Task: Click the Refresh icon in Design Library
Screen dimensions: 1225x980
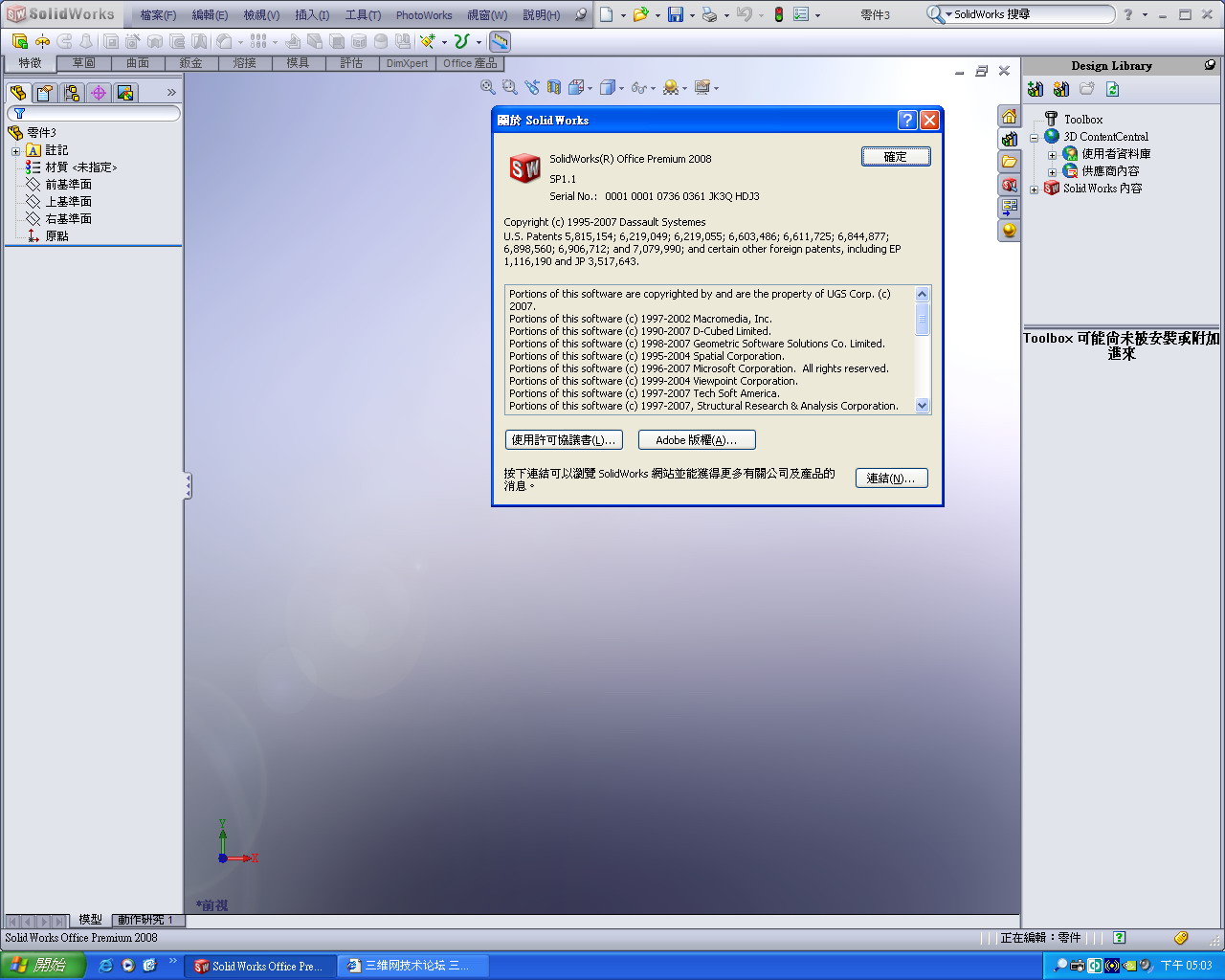Action: [1112, 89]
